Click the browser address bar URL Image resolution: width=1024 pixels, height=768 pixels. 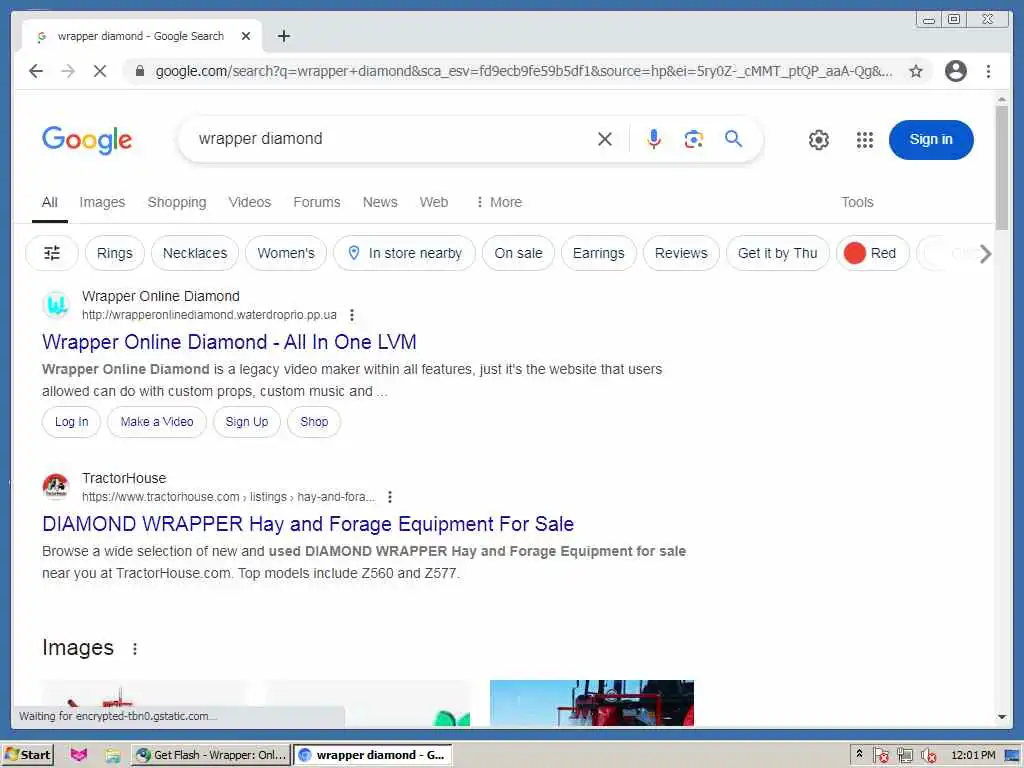[x=522, y=71]
